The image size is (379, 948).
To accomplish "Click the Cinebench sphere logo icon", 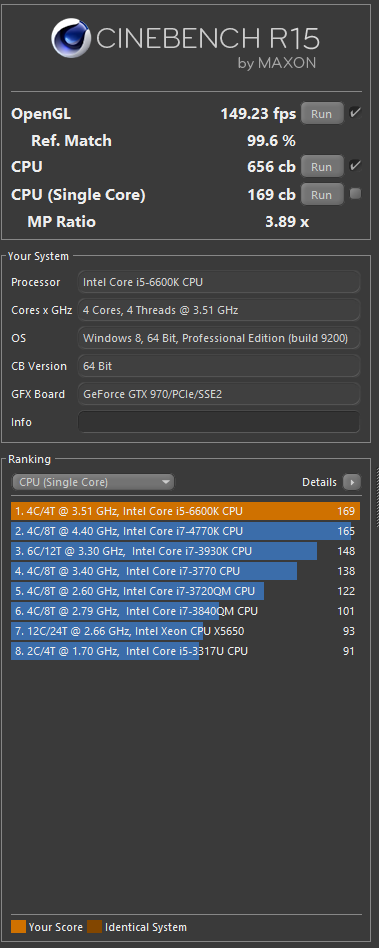I will coord(71,37).
